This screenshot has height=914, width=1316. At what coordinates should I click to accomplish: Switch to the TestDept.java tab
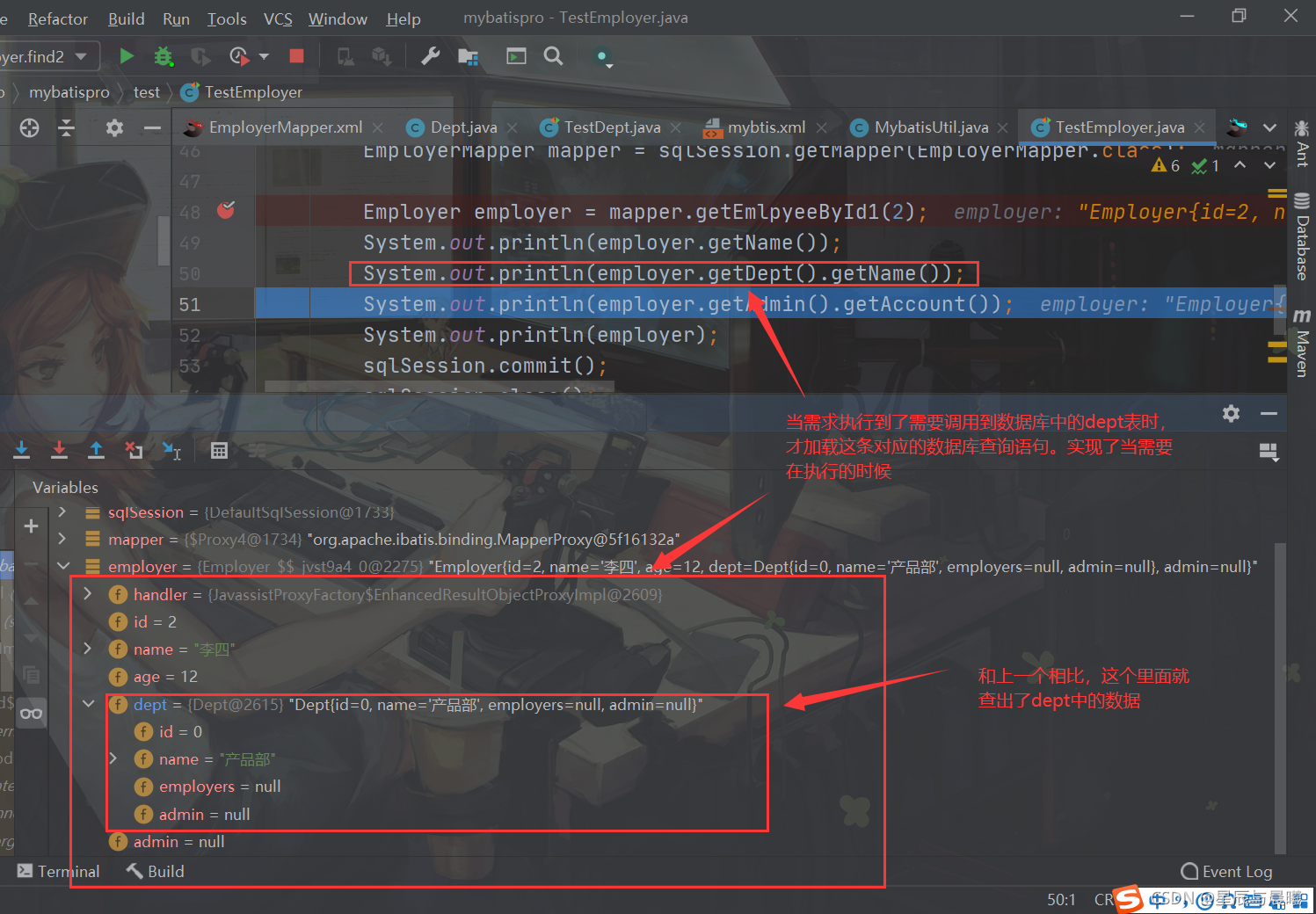pos(612,127)
